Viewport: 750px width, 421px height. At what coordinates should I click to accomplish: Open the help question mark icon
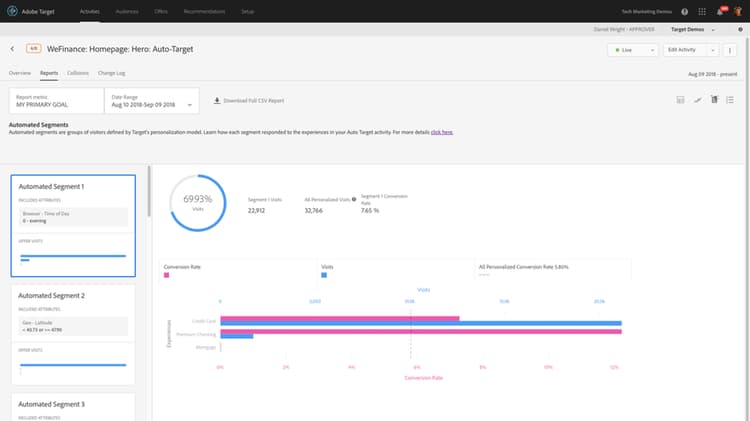tap(684, 11)
